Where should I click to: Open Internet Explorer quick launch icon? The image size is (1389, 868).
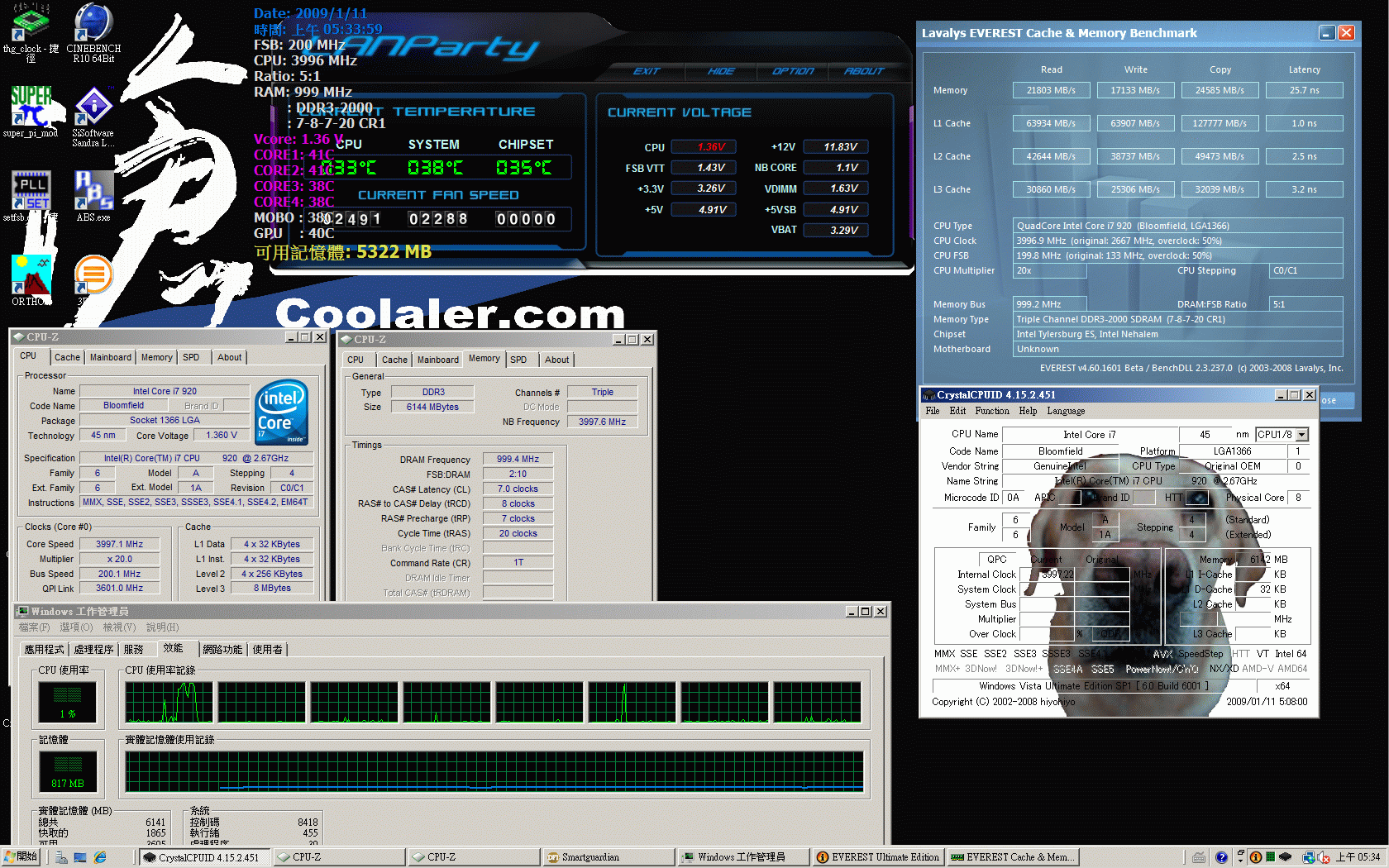coord(100,858)
